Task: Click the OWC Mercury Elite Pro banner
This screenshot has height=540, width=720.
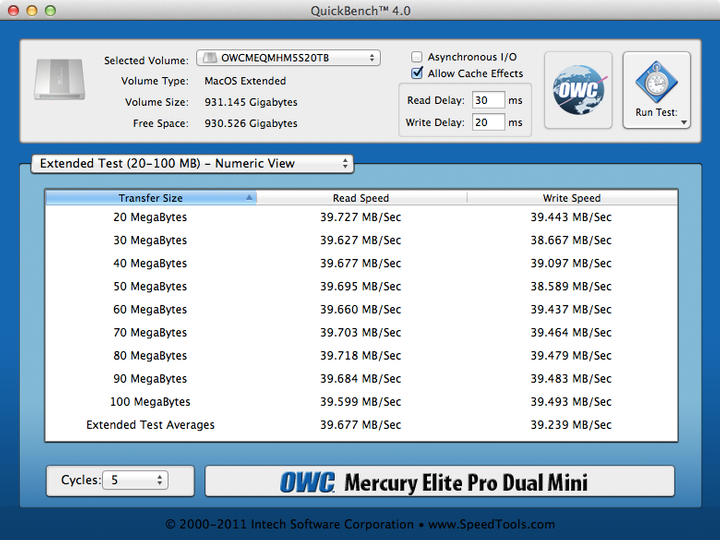Action: tap(440, 481)
